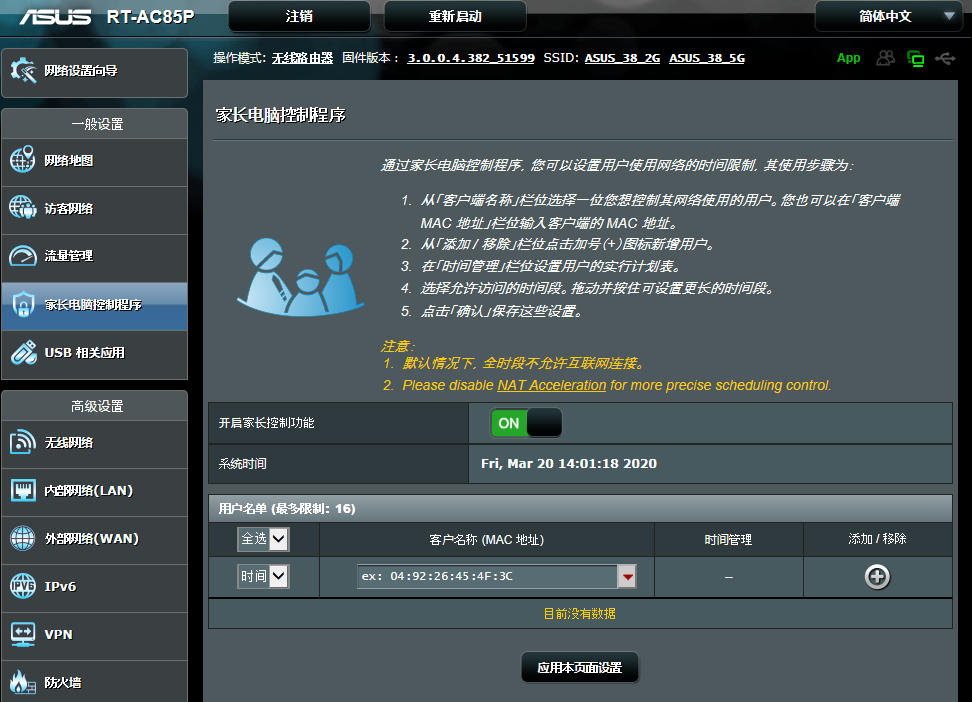This screenshot has height=702, width=972.
Task: Open 网络地图 menu item
Action: point(95,161)
